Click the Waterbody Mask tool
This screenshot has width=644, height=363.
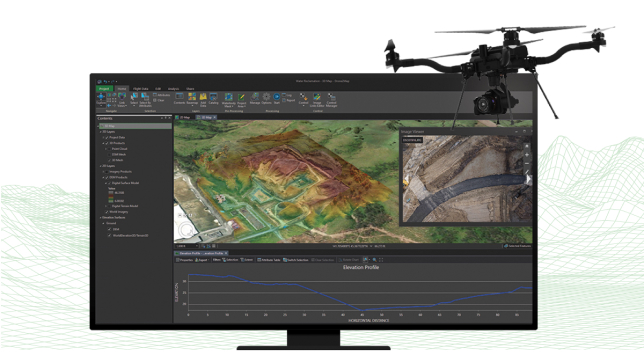pyautogui.click(x=228, y=100)
